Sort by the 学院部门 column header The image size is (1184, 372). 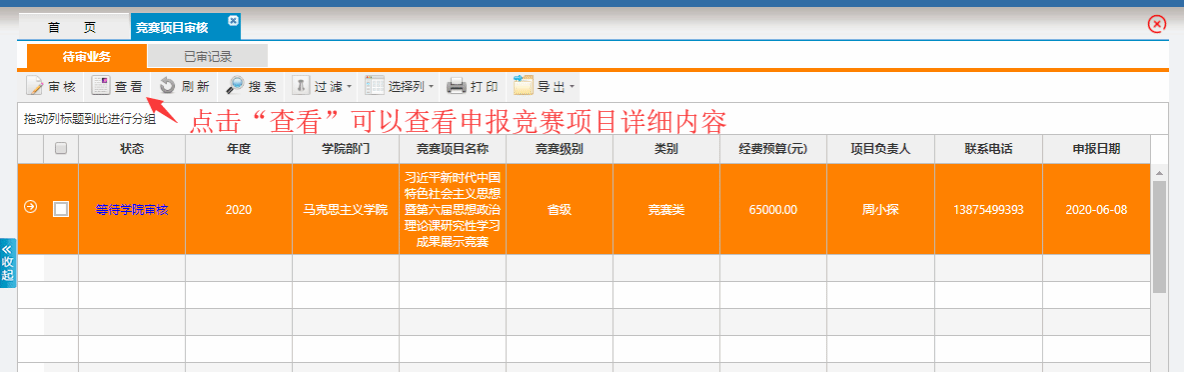pyautogui.click(x=346, y=149)
